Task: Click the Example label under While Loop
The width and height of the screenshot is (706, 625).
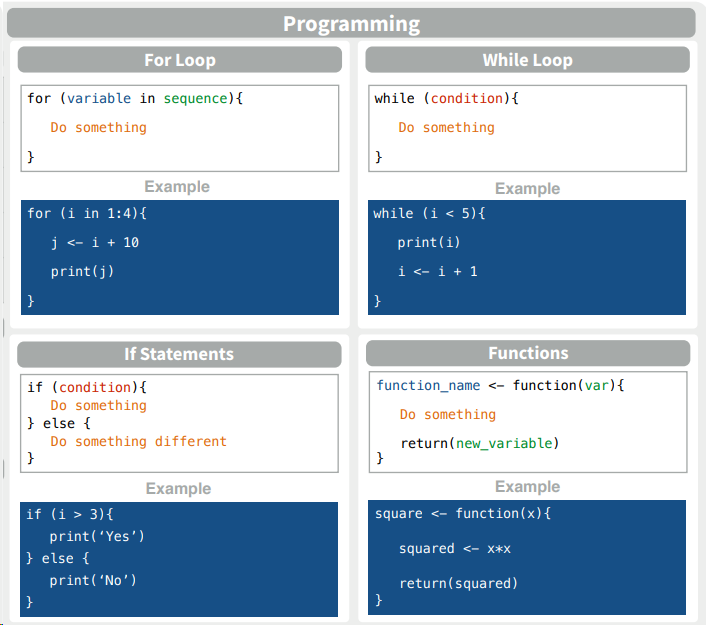Action: coord(527,188)
